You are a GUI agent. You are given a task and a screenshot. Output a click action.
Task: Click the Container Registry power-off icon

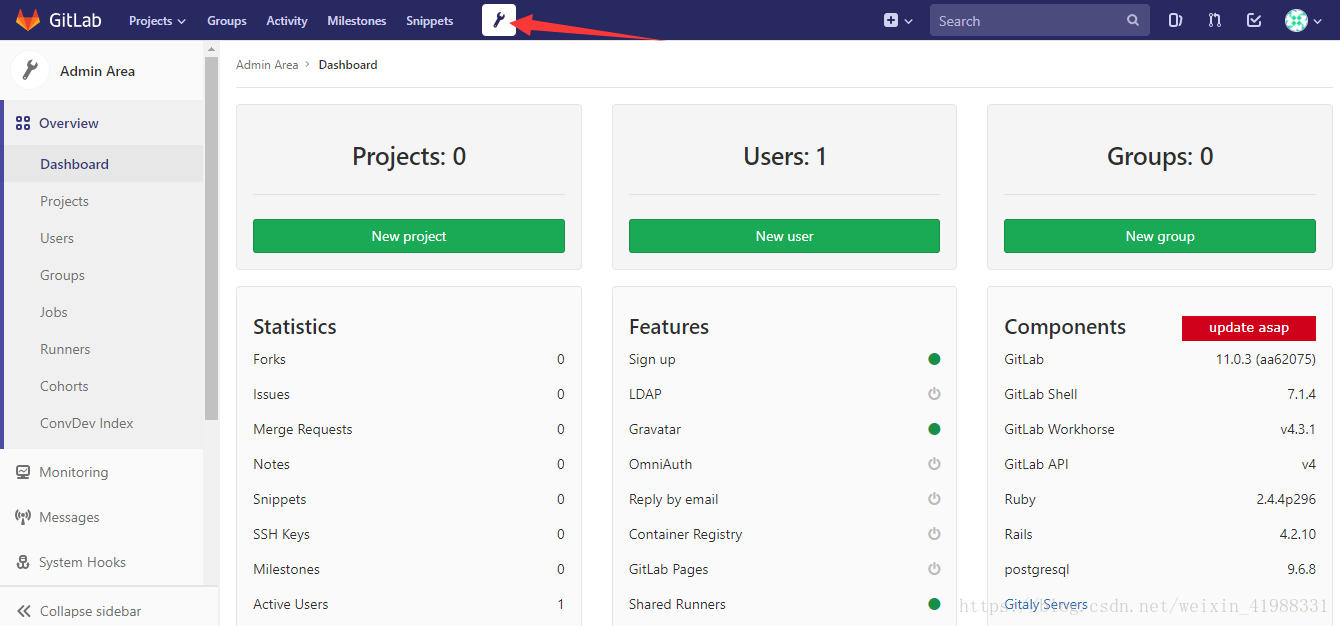pyautogui.click(x=934, y=534)
